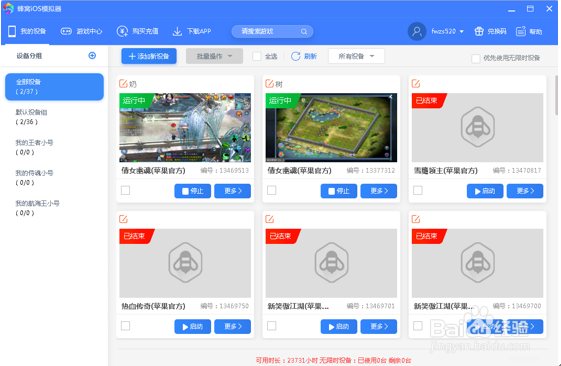Open 更多 menu for device 13469750
Screen dimensions: 561x366
click(233, 327)
